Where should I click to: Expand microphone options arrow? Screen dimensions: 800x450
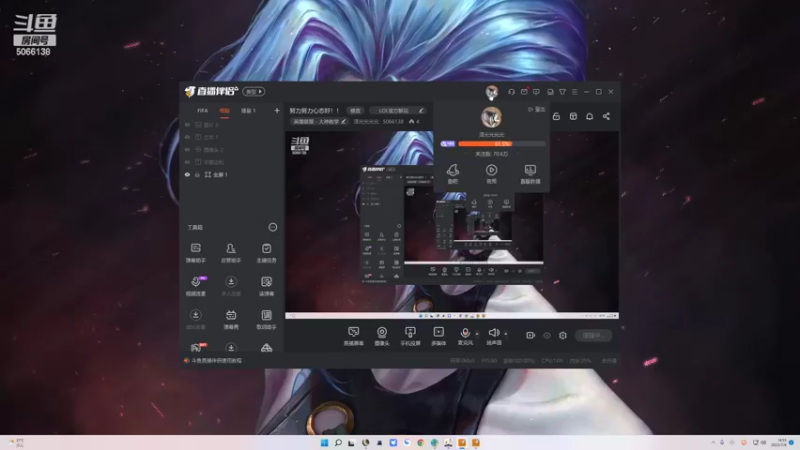[x=478, y=334]
